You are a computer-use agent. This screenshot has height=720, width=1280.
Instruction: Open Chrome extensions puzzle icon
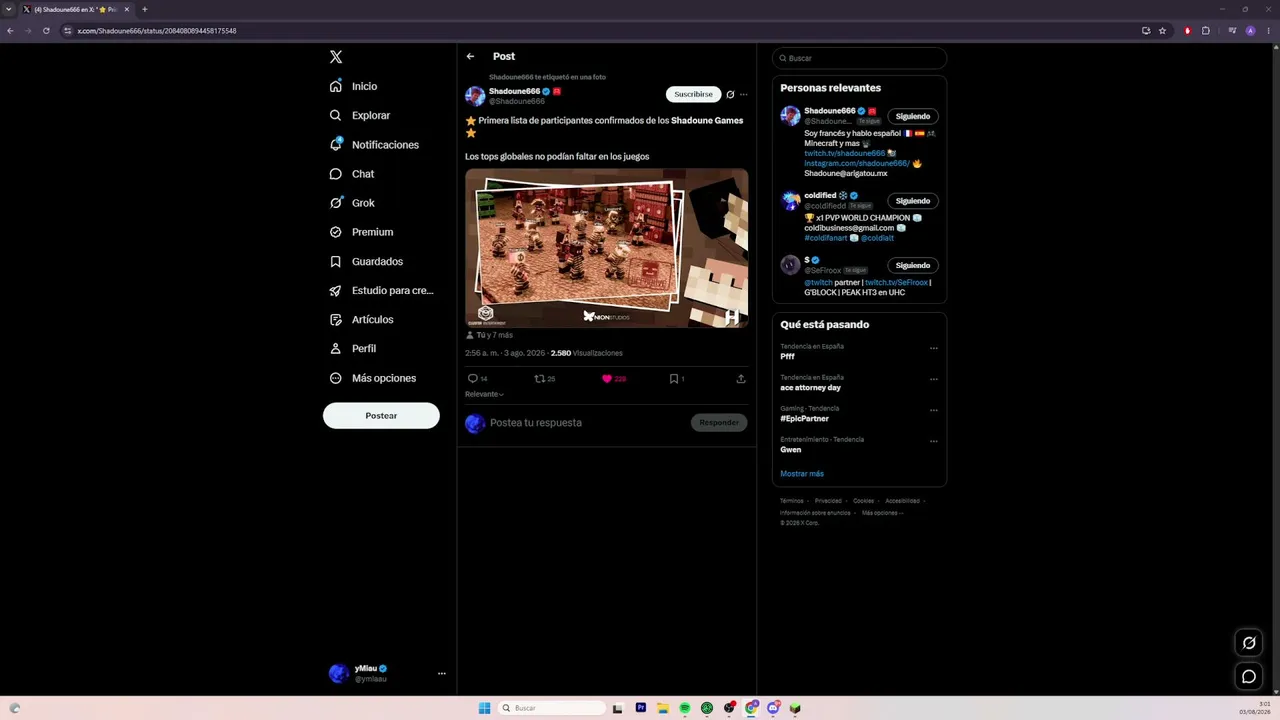(1206, 31)
